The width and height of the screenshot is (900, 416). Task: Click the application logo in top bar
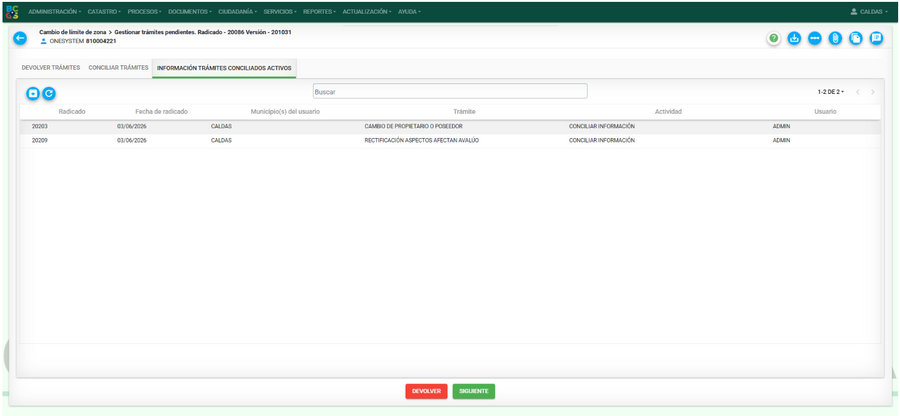coord(12,11)
